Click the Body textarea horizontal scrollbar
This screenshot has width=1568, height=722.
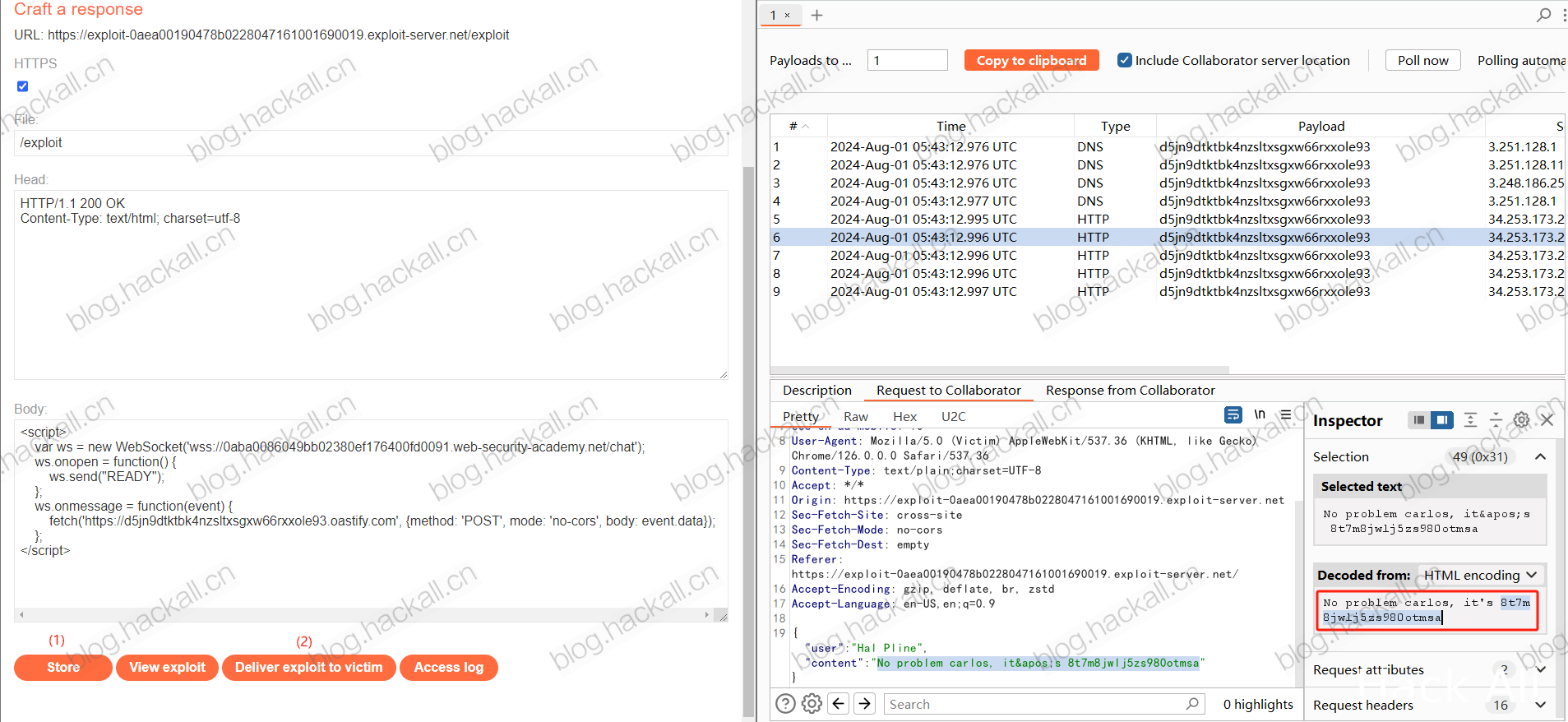363,614
